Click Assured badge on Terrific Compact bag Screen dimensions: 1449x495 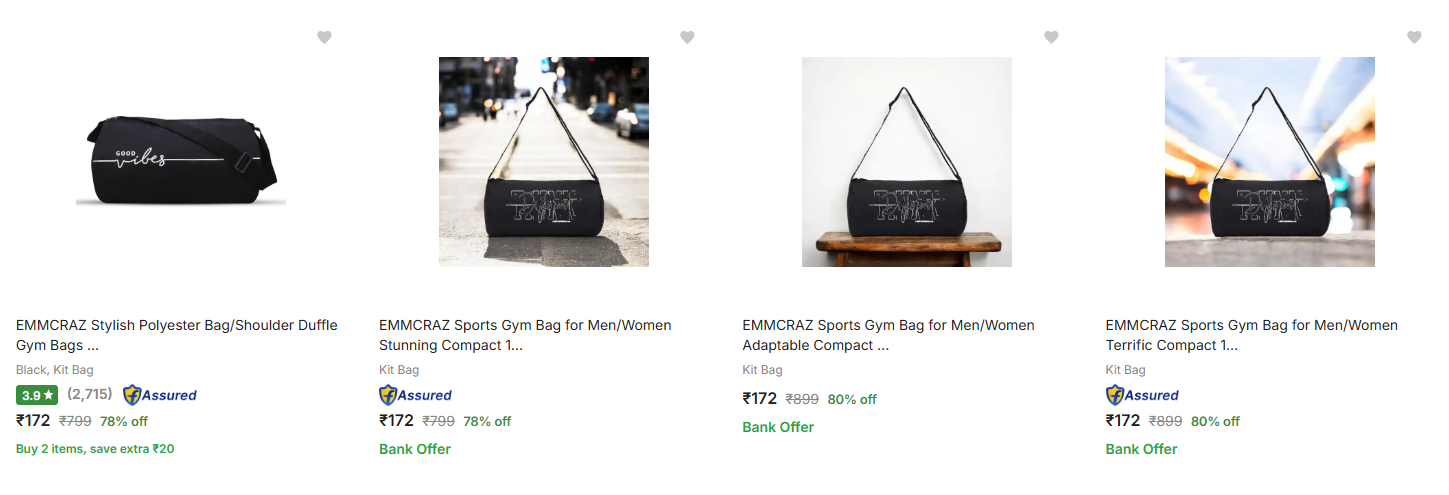1142,395
